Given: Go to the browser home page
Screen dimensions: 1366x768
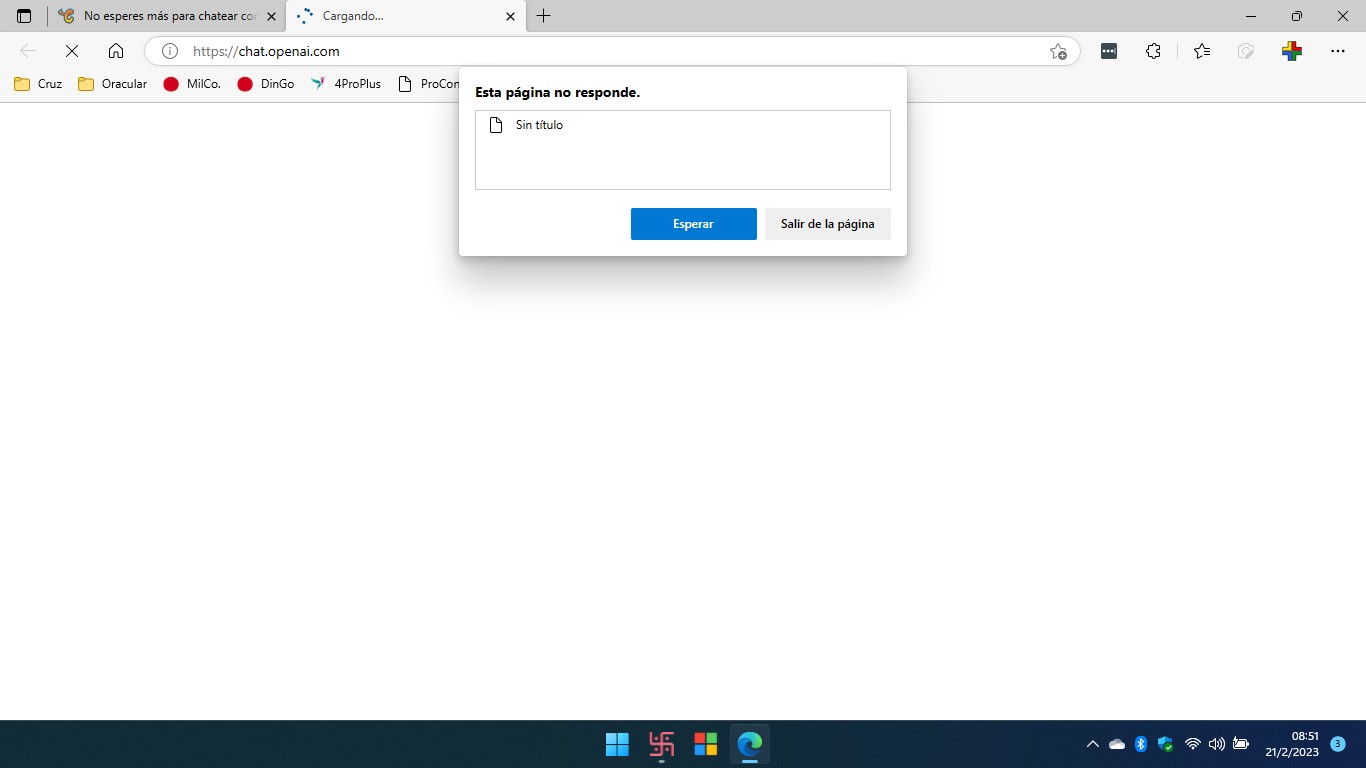Looking at the screenshot, I should point(116,51).
